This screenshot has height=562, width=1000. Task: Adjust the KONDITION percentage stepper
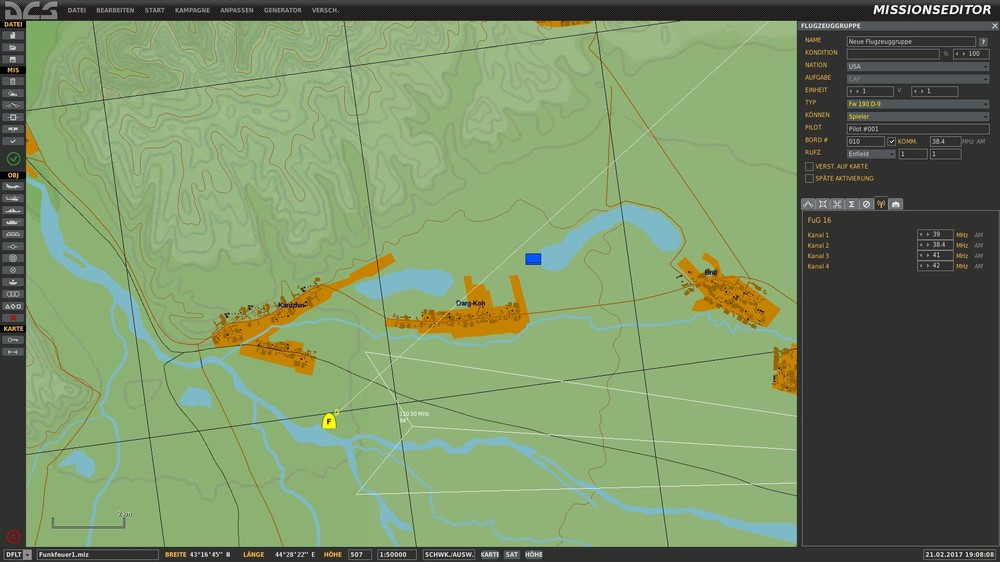pos(971,54)
